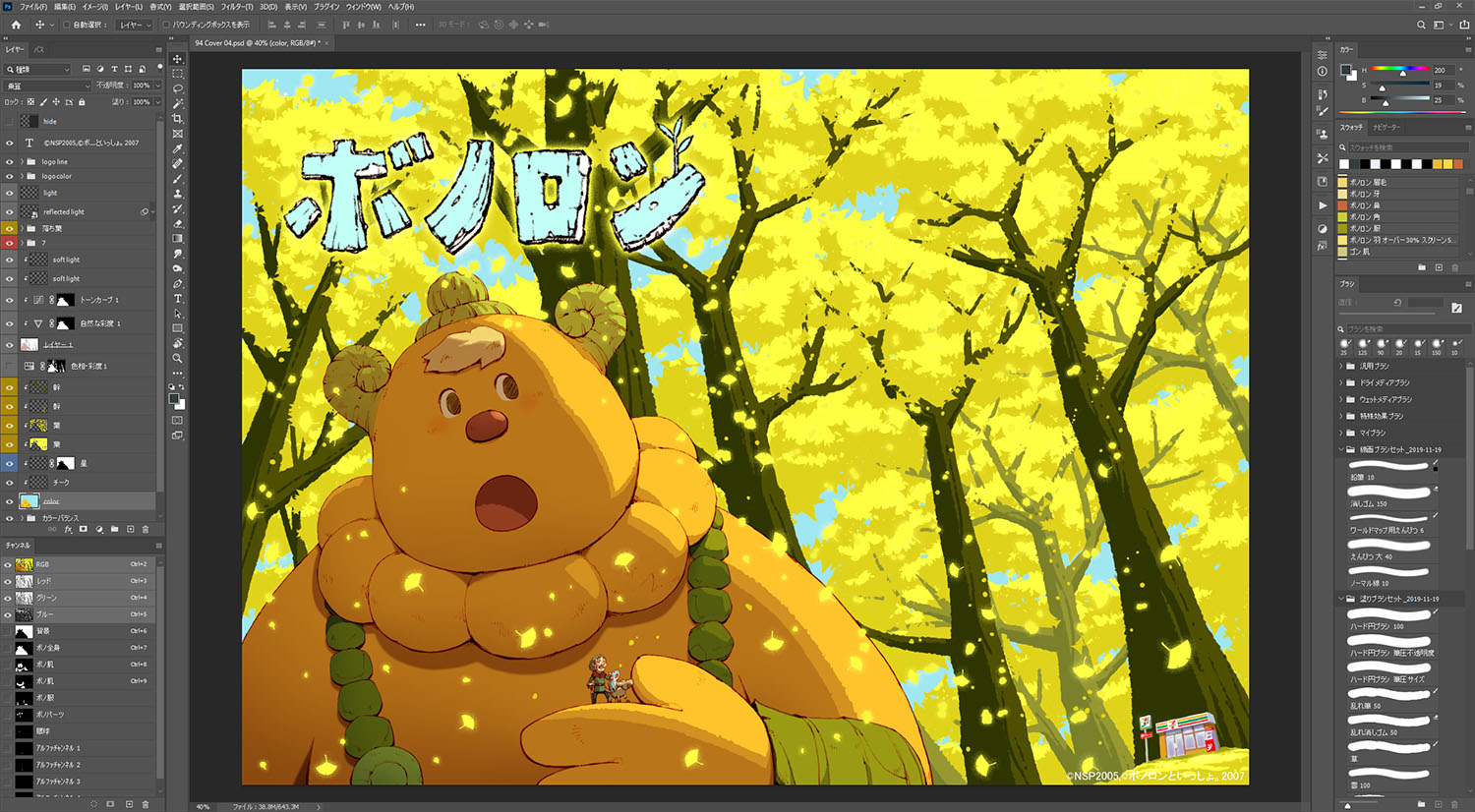The height and width of the screenshot is (812, 1475).
Task: Open the フィルター(T) menu
Action: pos(236,7)
